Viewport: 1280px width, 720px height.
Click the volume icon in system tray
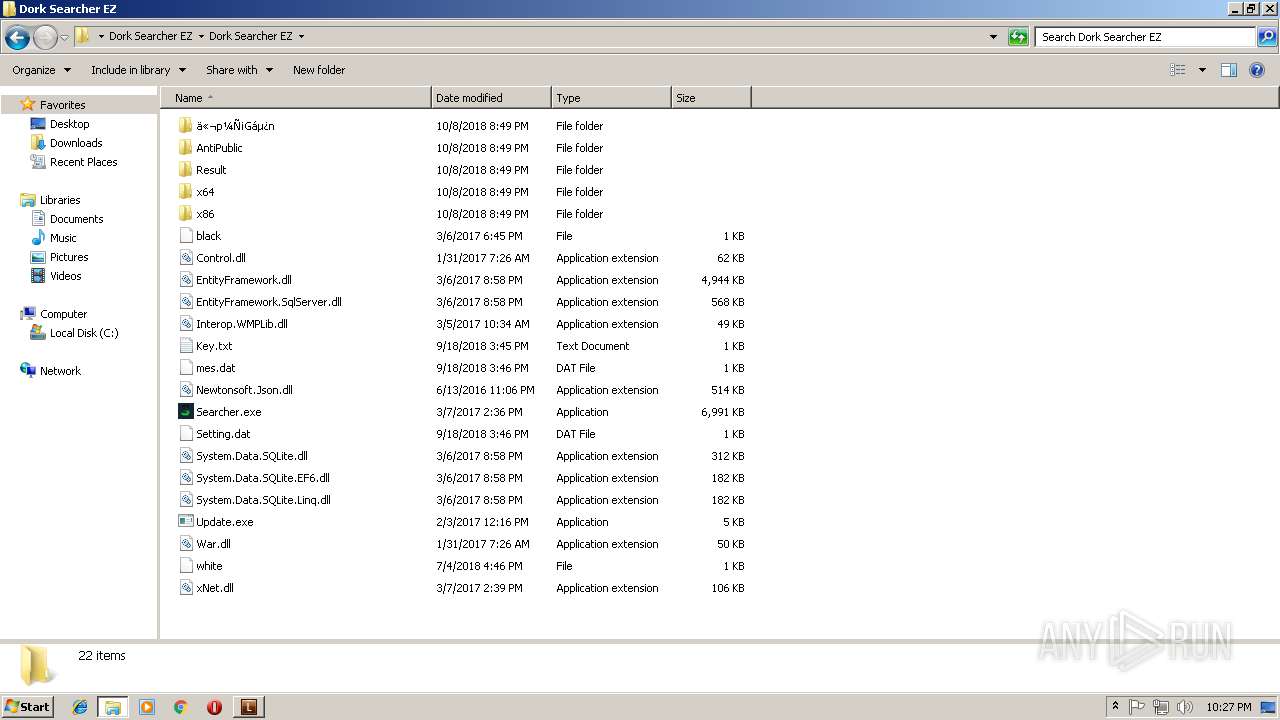tap(1184, 707)
